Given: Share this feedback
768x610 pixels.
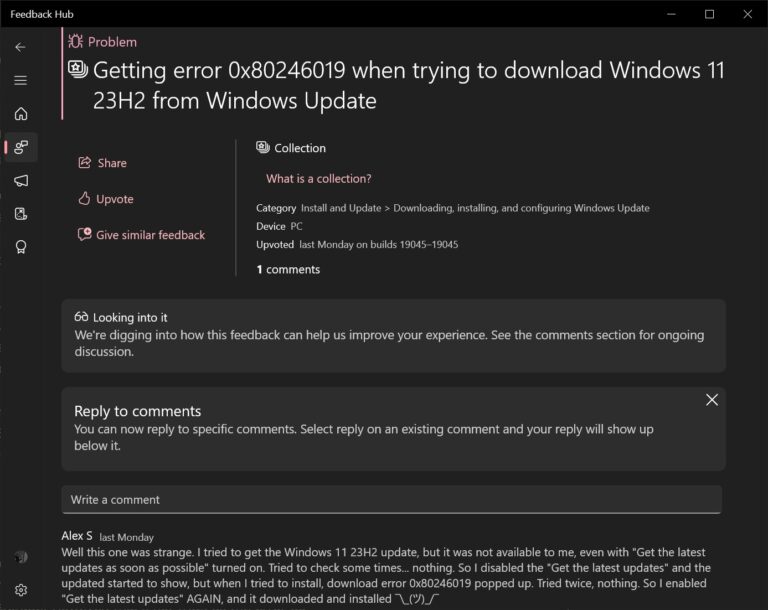Looking at the screenshot, I should [102, 163].
